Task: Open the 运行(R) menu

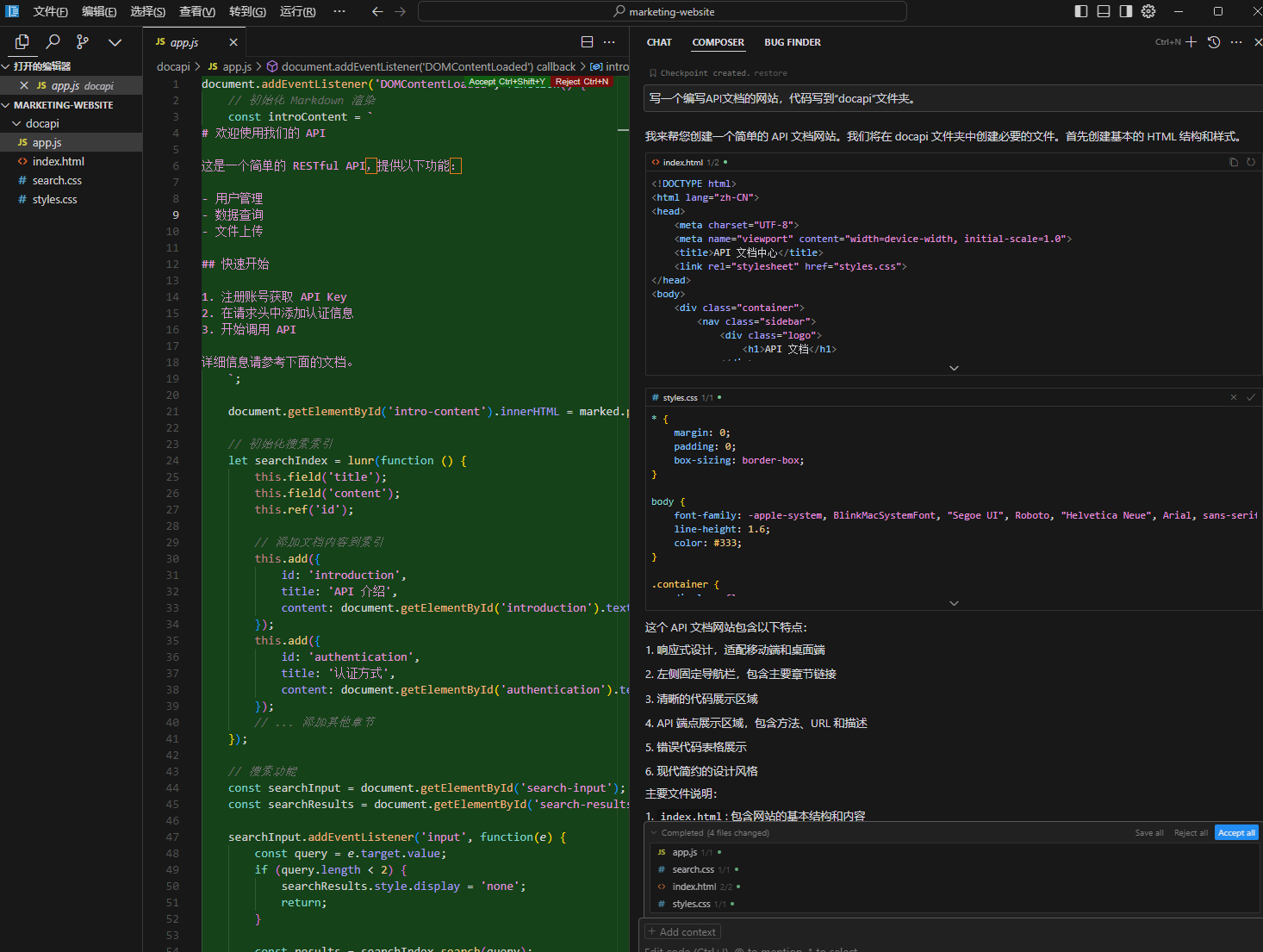Action: 297,11
